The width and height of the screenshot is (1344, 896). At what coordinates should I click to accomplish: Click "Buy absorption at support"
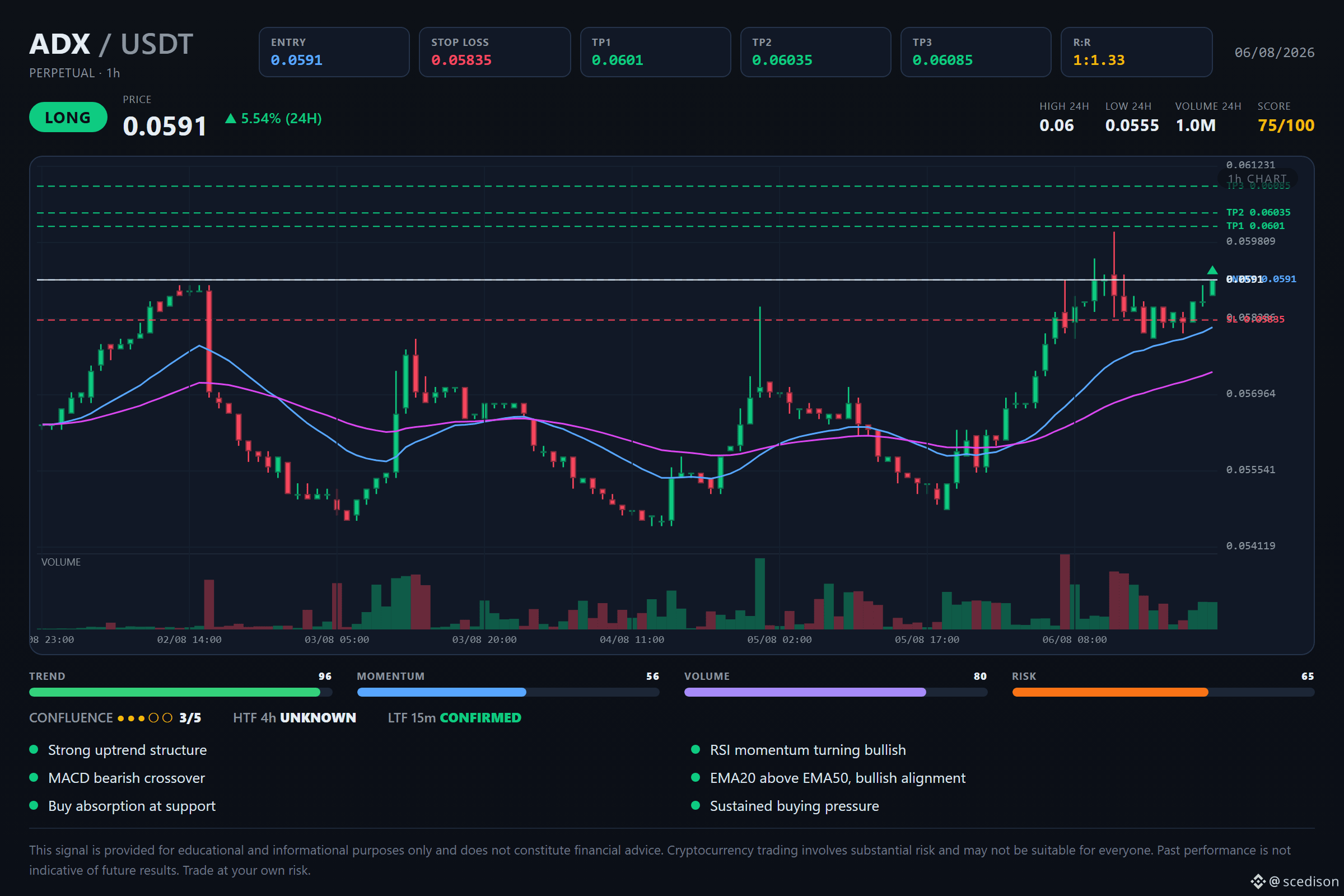(x=132, y=806)
